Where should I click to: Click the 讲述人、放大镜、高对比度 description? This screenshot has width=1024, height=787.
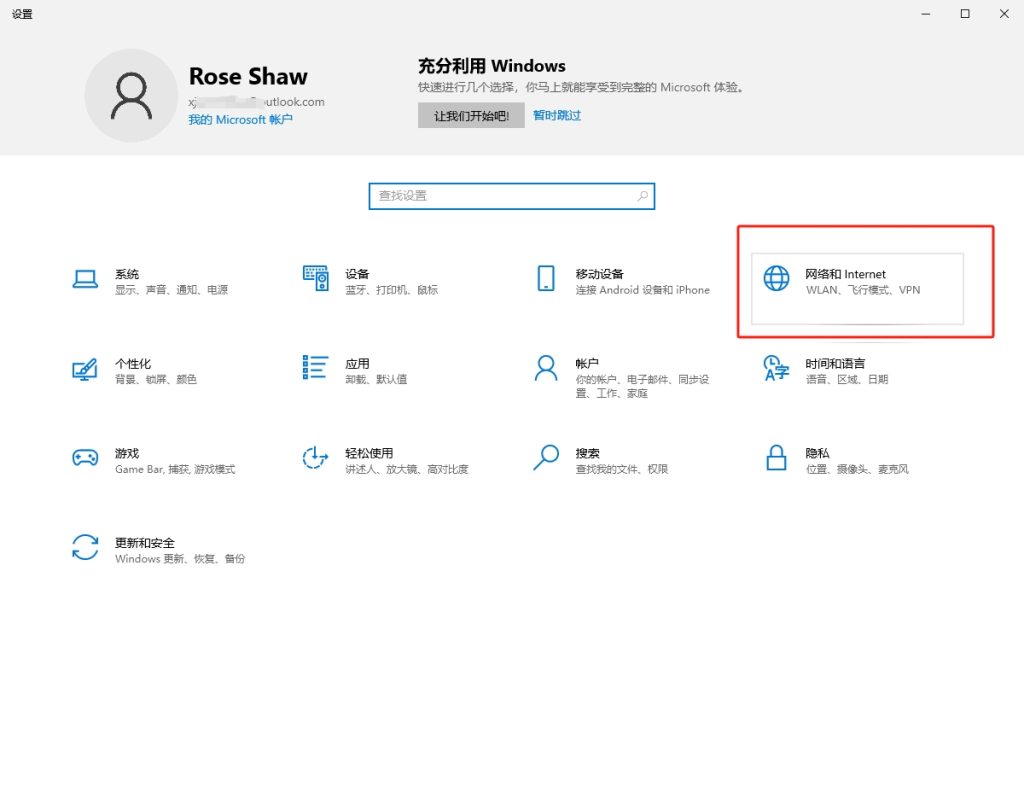(407, 469)
